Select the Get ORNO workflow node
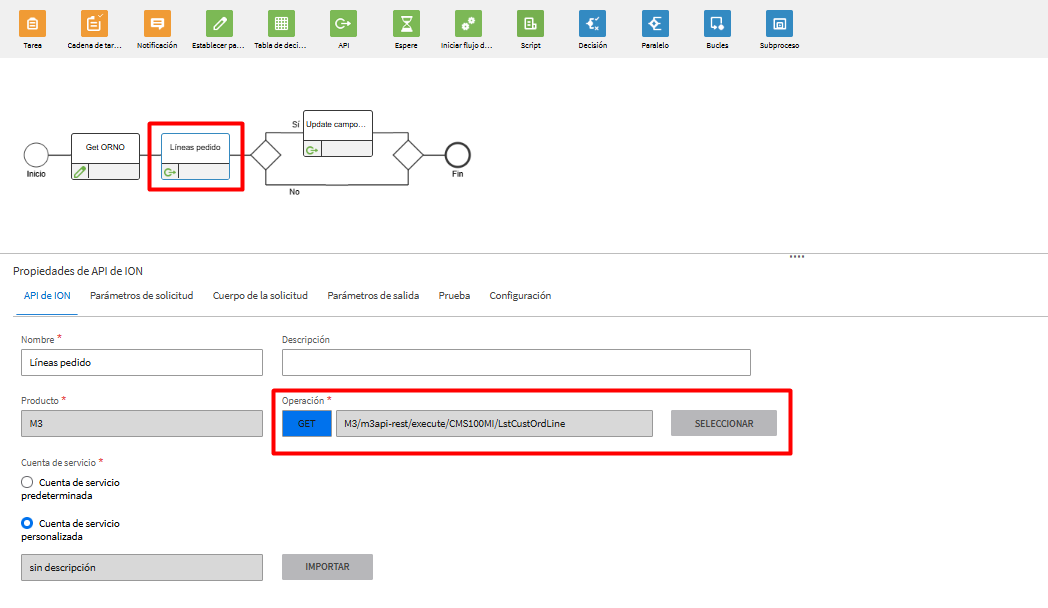The height and width of the screenshot is (608, 1048). point(106,156)
